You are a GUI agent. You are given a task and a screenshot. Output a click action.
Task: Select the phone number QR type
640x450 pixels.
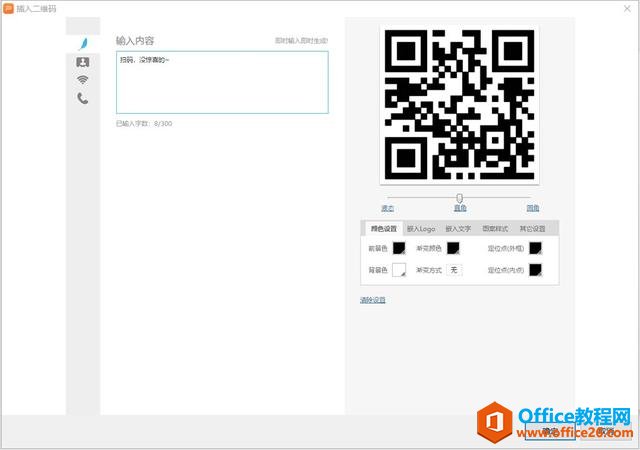(x=82, y=98)
